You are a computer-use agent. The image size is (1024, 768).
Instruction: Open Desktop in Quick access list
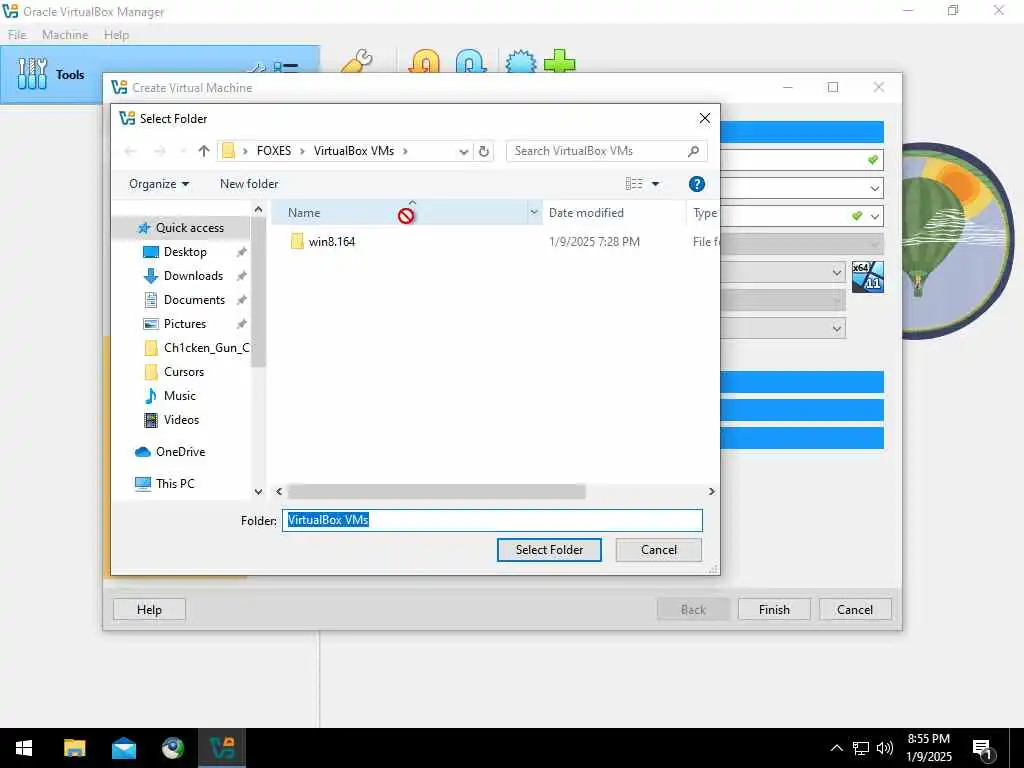click(185, 252)
